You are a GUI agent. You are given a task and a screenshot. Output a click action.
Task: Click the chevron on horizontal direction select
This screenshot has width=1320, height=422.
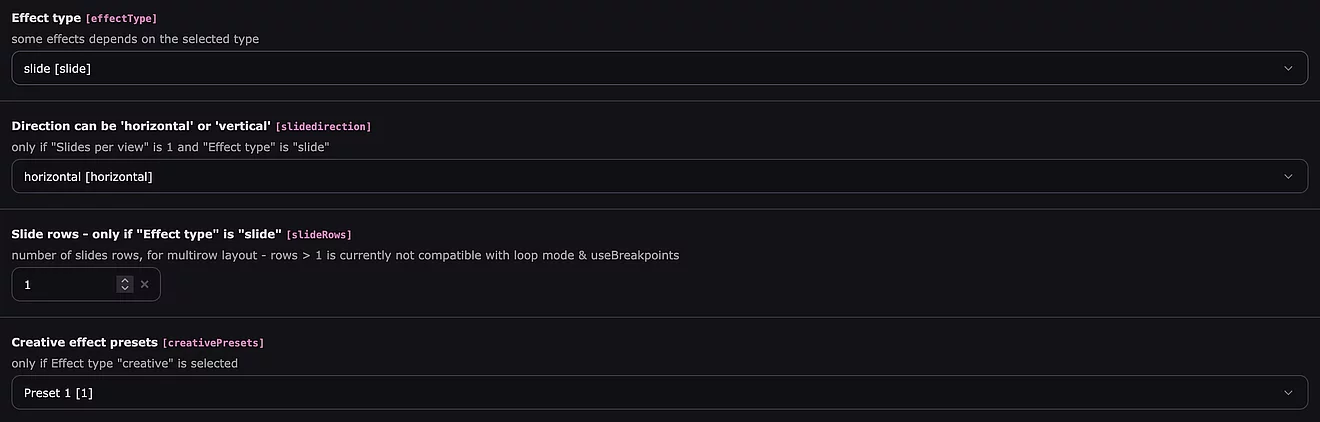[1288, 176]
